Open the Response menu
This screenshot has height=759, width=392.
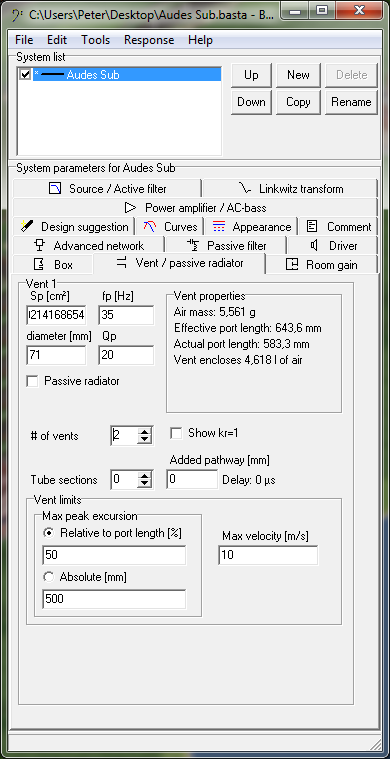click(149, 40)
